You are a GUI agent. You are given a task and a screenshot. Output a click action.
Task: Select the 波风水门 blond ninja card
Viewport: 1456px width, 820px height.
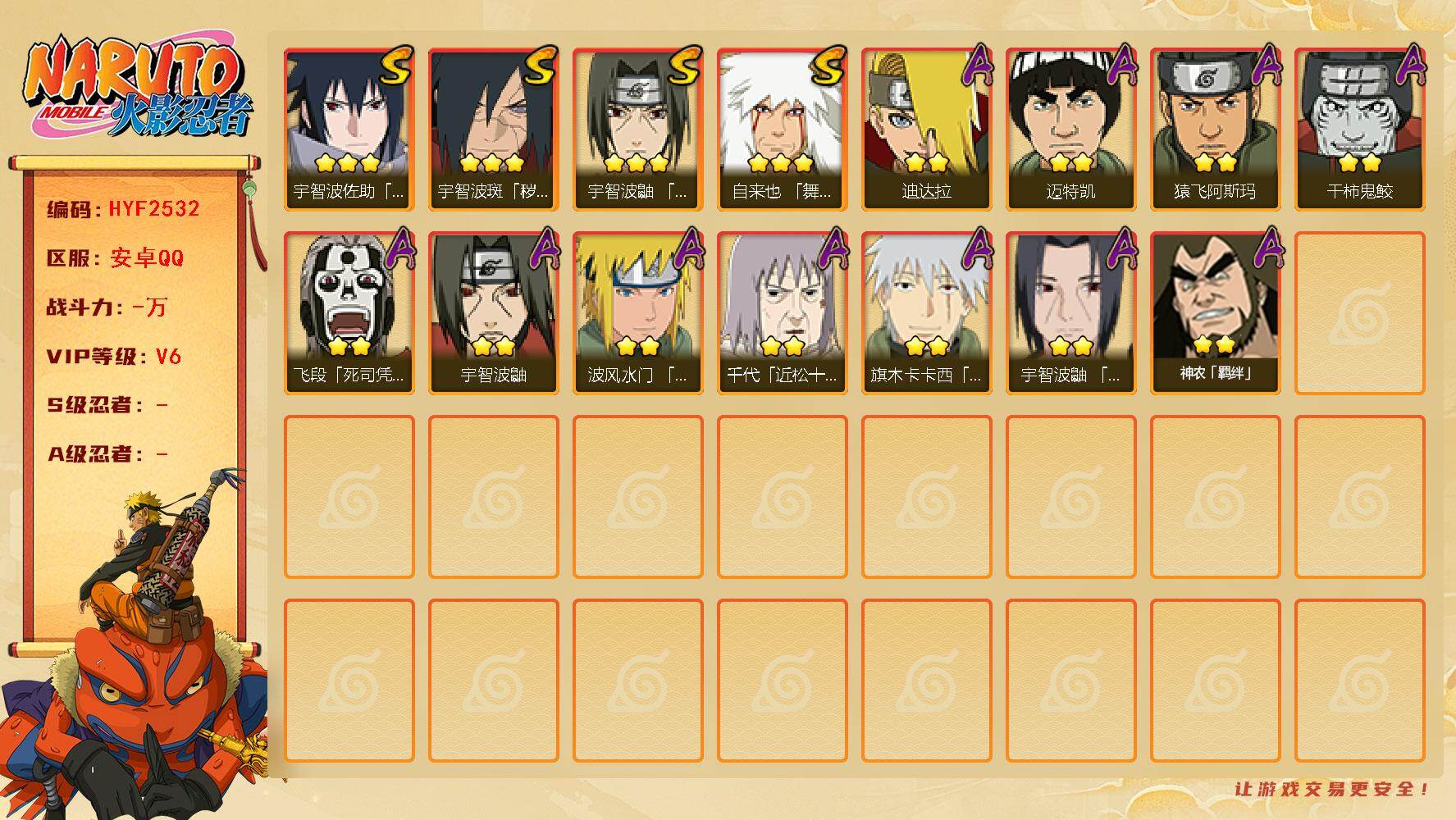tap(637, 313)
